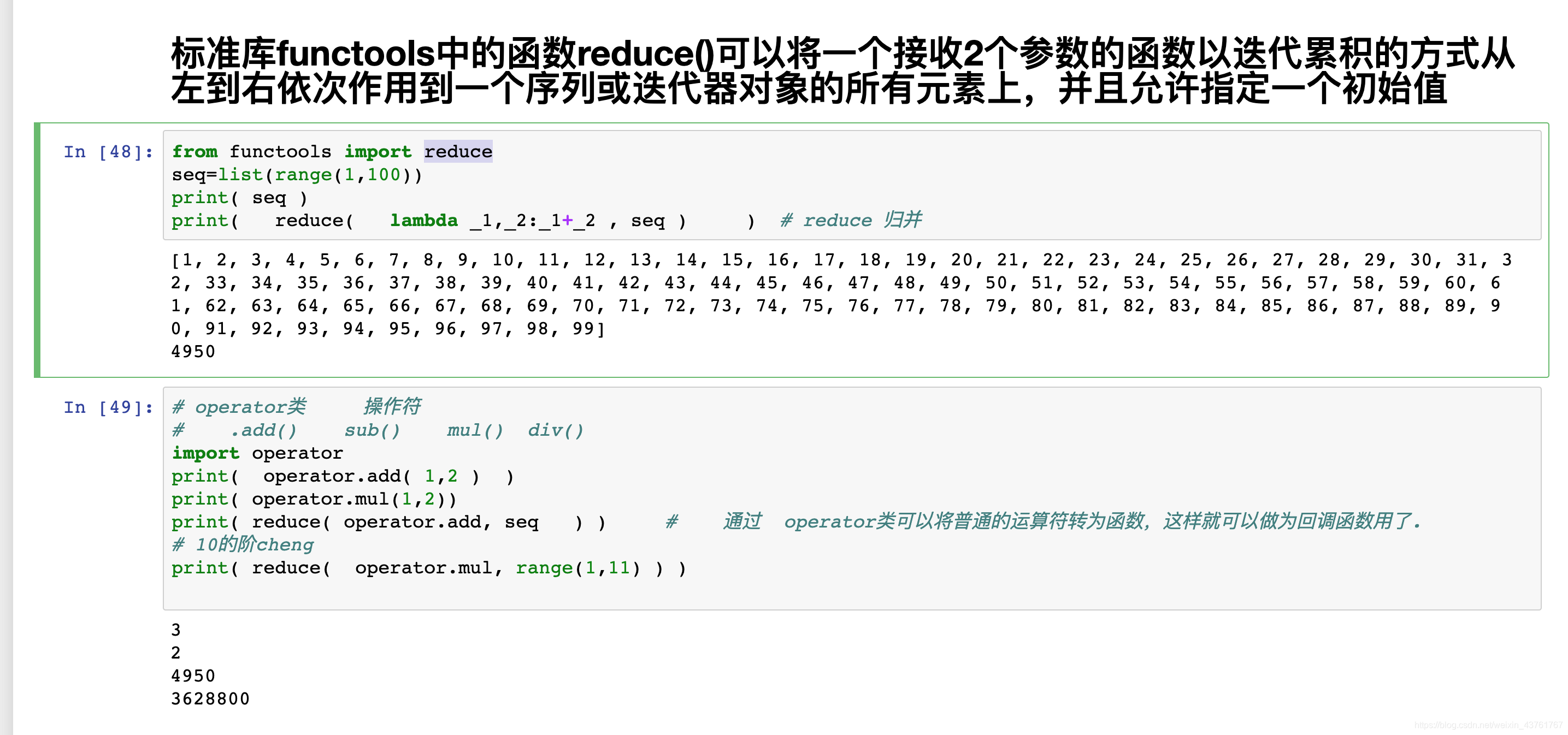Click the list output starting with '[1, 2, 3'
Screen dimensions: 1568x735
click(841, 294)
